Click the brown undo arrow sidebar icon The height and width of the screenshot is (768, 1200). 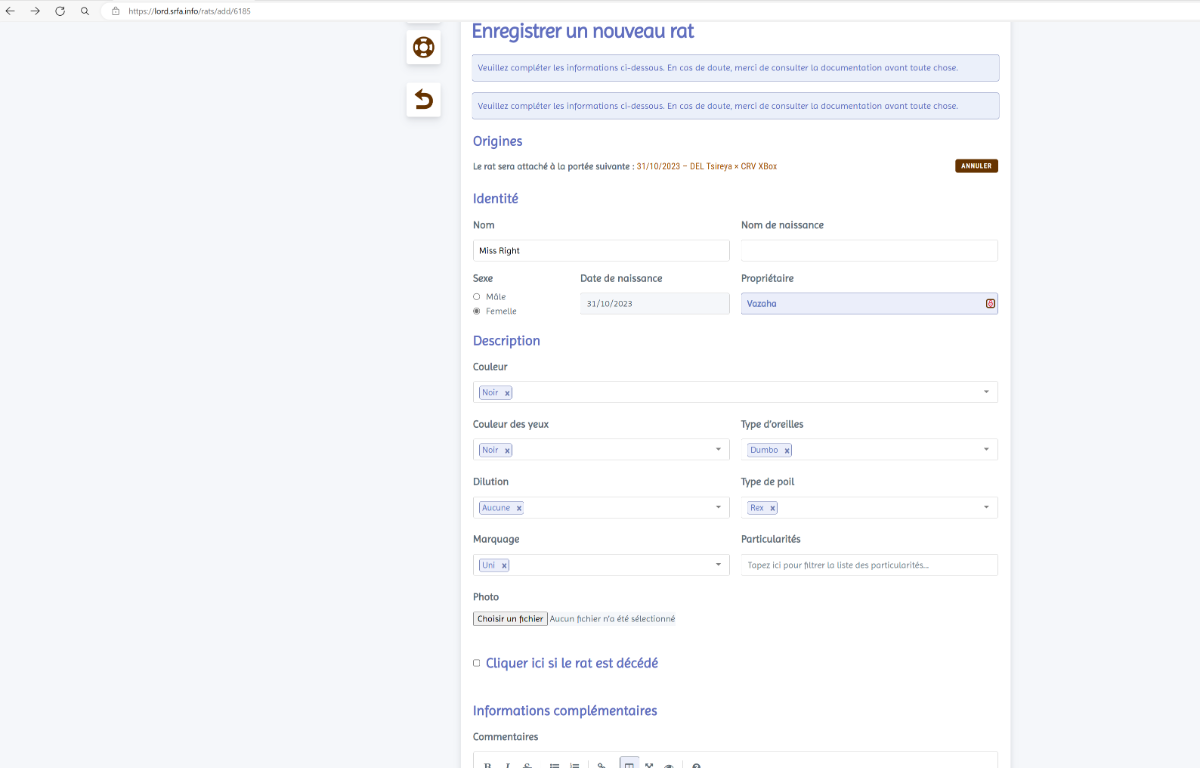[x=423, y=99]
